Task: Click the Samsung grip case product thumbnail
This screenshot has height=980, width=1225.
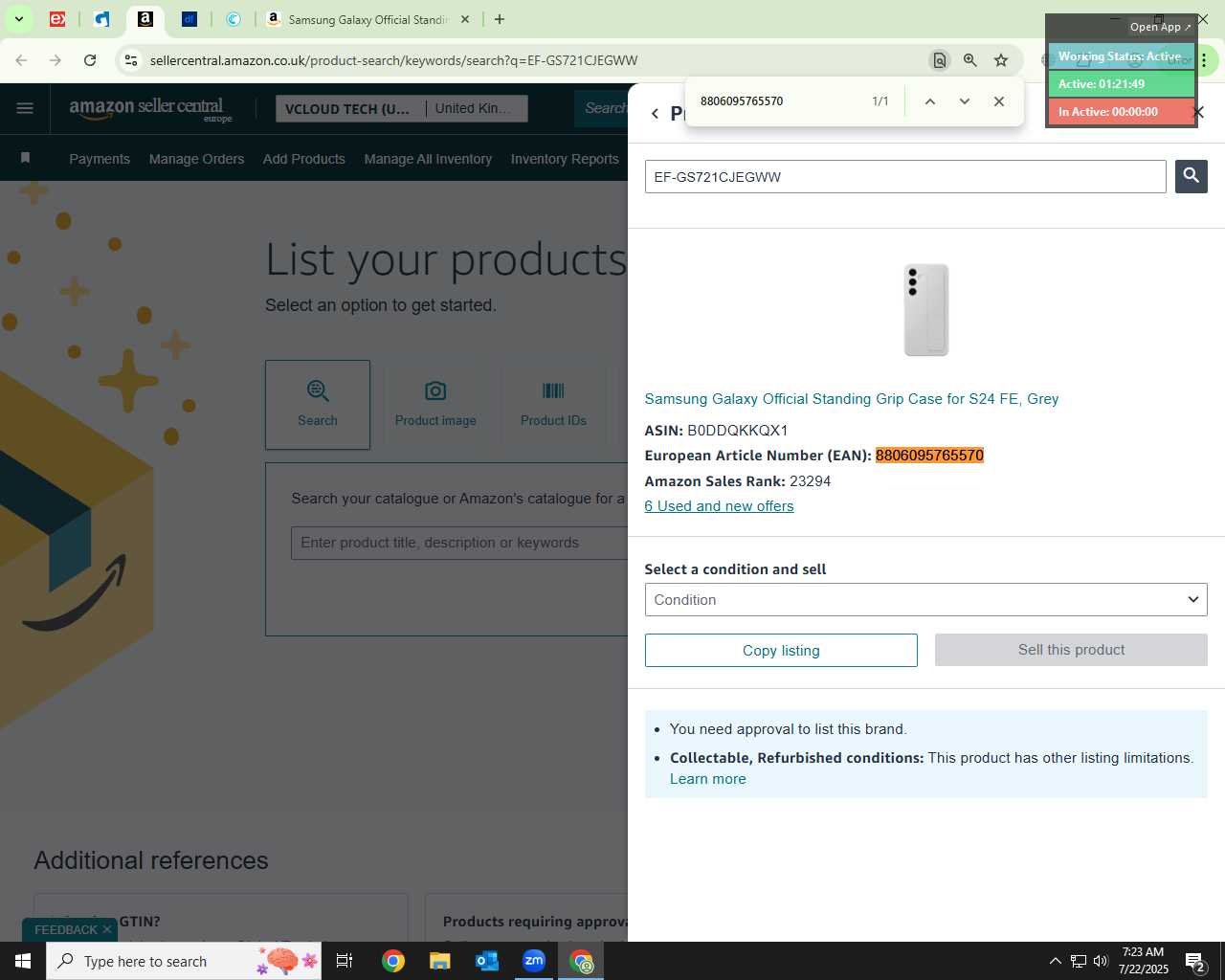Action: pos(926,310)
